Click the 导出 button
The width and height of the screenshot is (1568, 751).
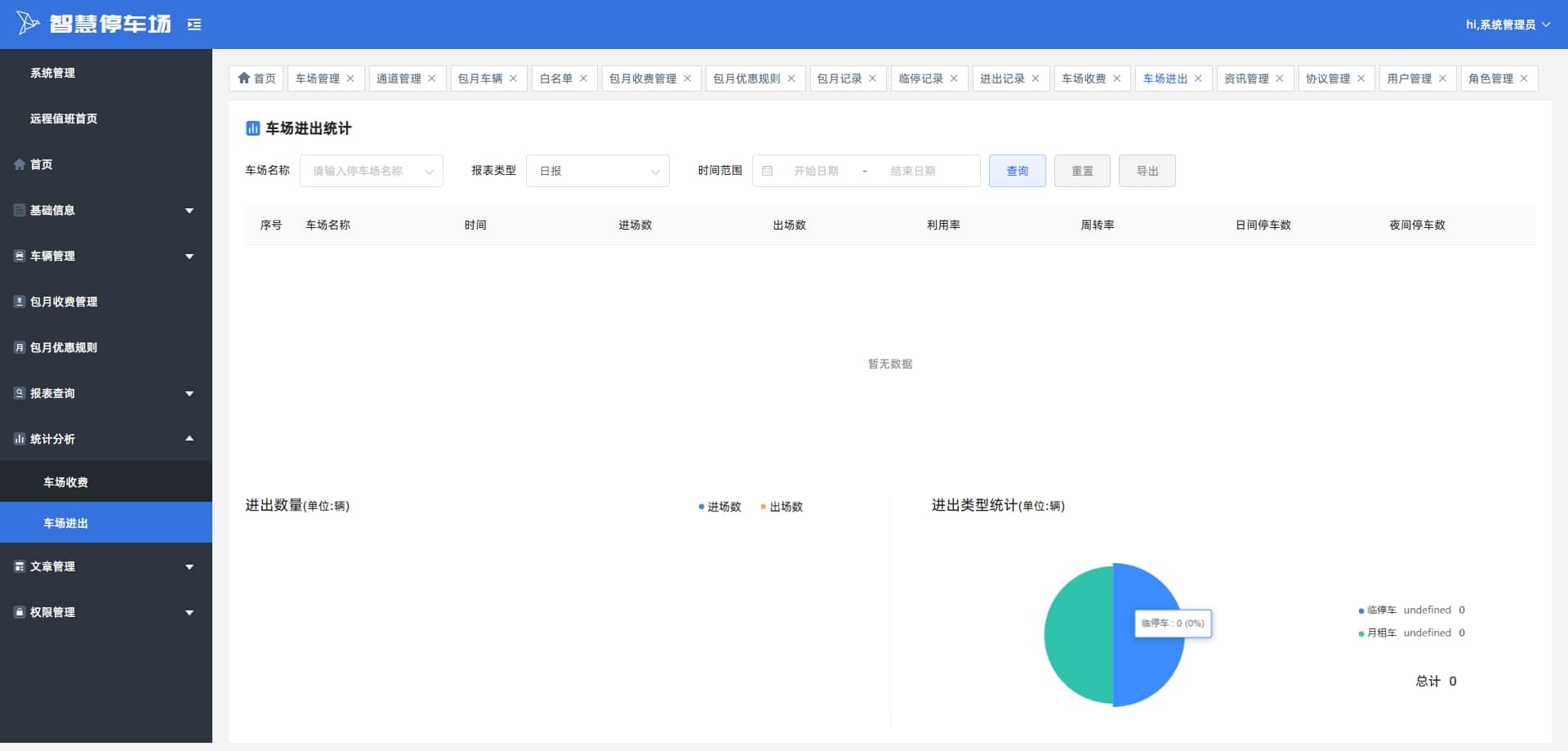1147,171
